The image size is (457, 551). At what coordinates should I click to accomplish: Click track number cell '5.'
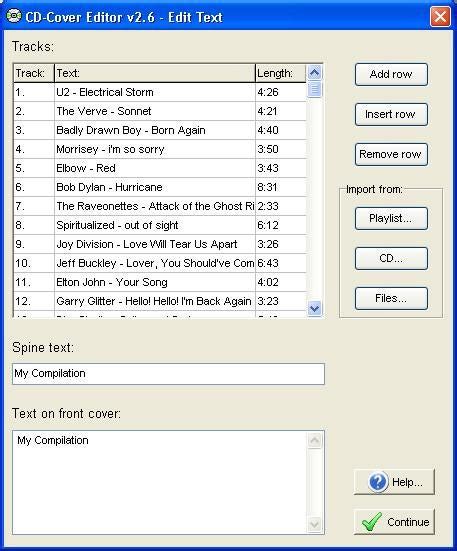pos(34,168)
